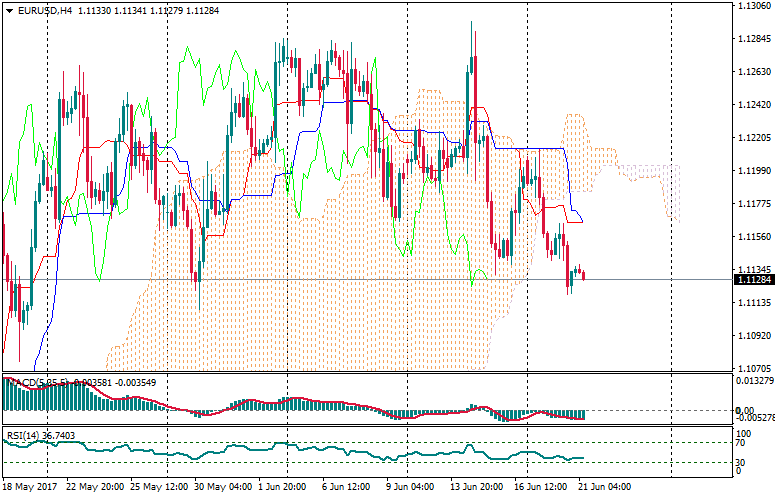775x498 pixels.
Task: Click the 21 Jun 04:00 time label
Action: [601, 487]
